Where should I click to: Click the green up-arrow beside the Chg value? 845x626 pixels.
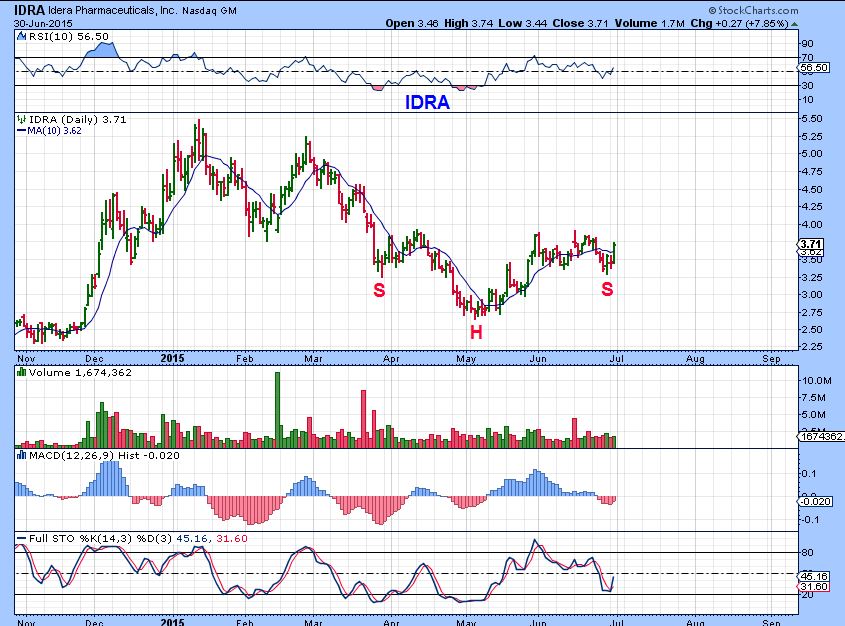point(794,24)
